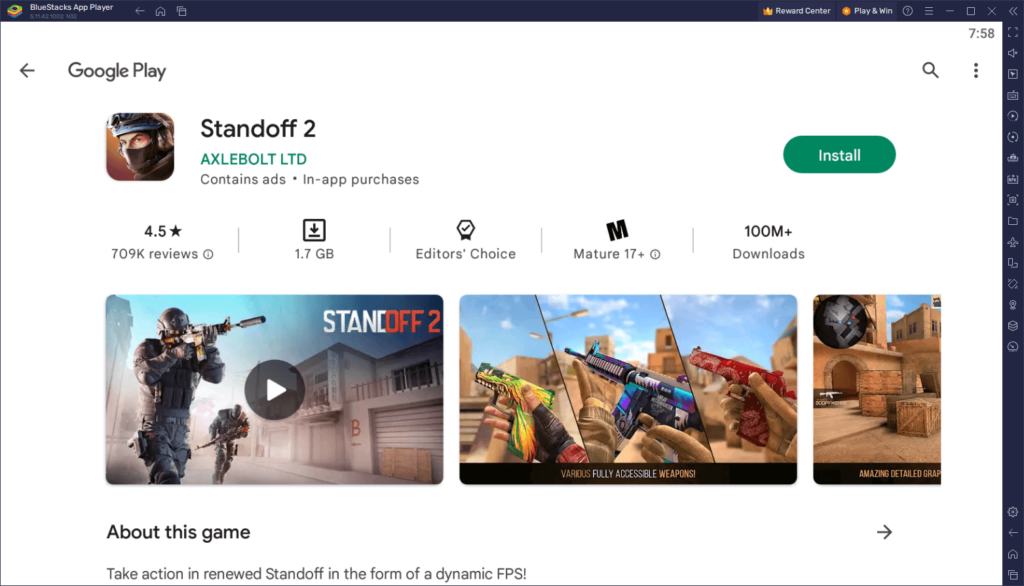Toggle fullscreen mode from the sidebar

pyautogui.click(x=1012, y=33)
